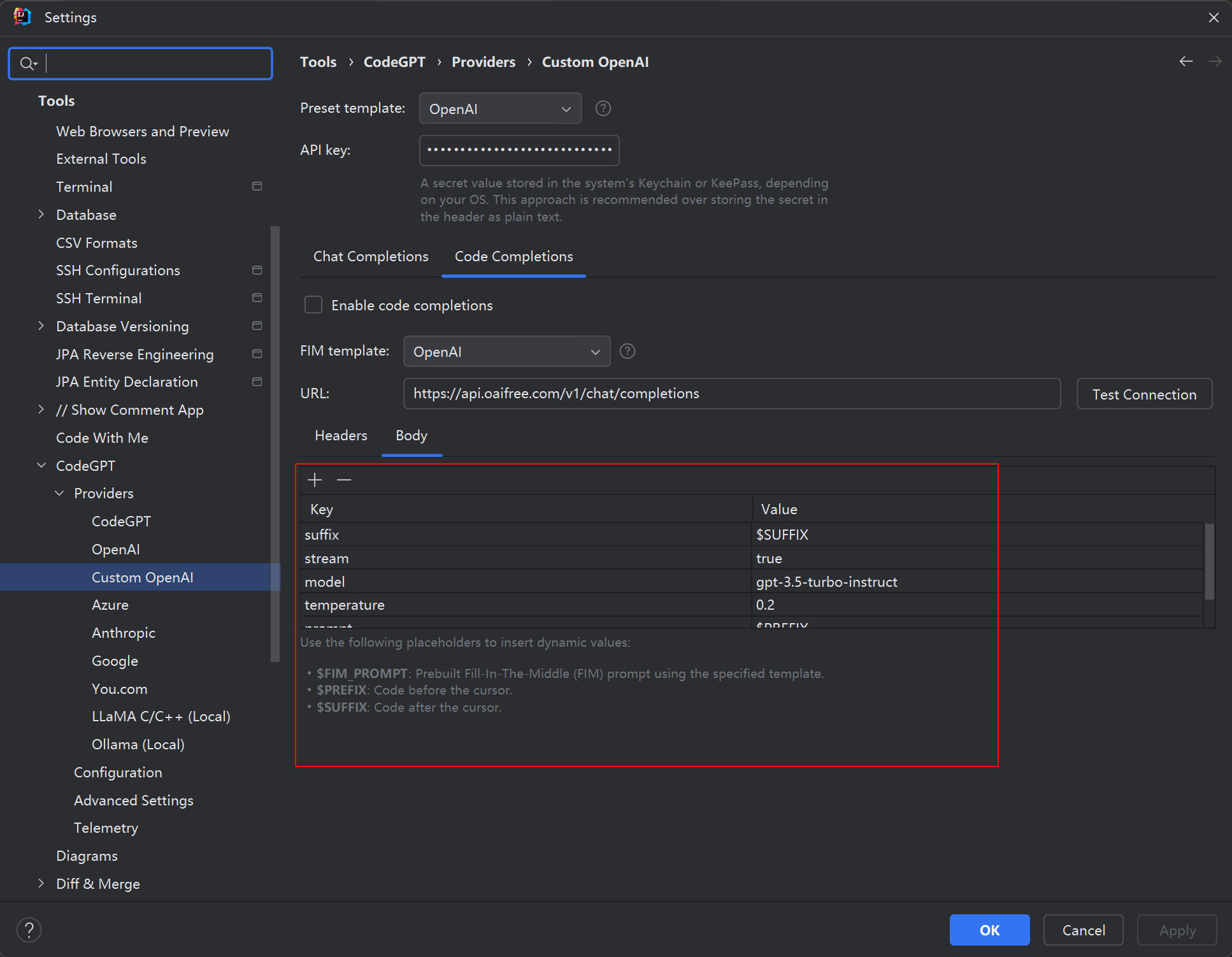
Task: Switch to the Headers tab
Action: pyautogui.click(x=341, y=435)
